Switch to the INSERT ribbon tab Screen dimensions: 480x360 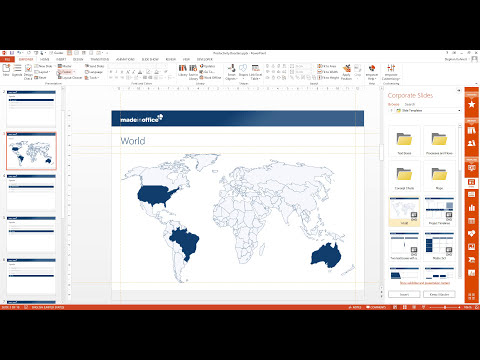pos(61,59)
